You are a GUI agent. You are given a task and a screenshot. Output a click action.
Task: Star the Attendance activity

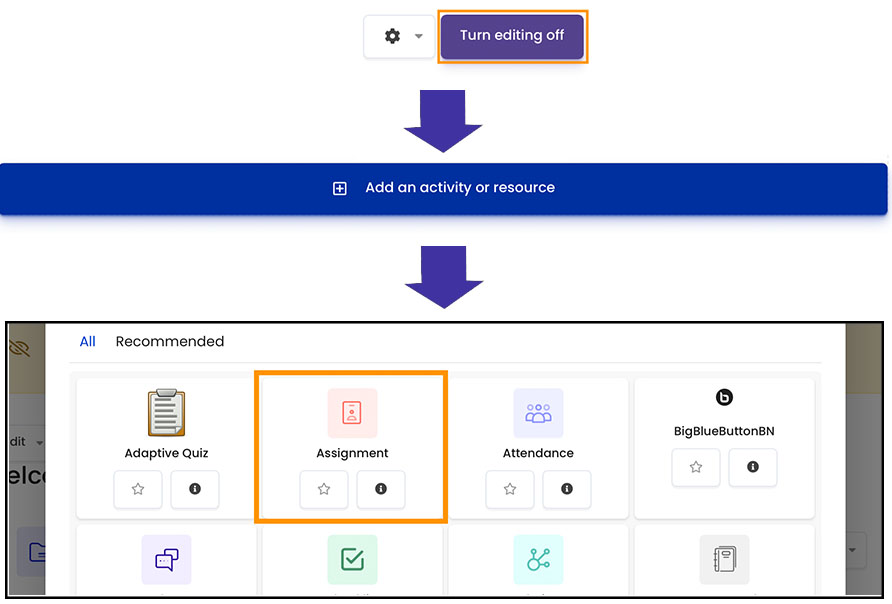pos(510,489)
